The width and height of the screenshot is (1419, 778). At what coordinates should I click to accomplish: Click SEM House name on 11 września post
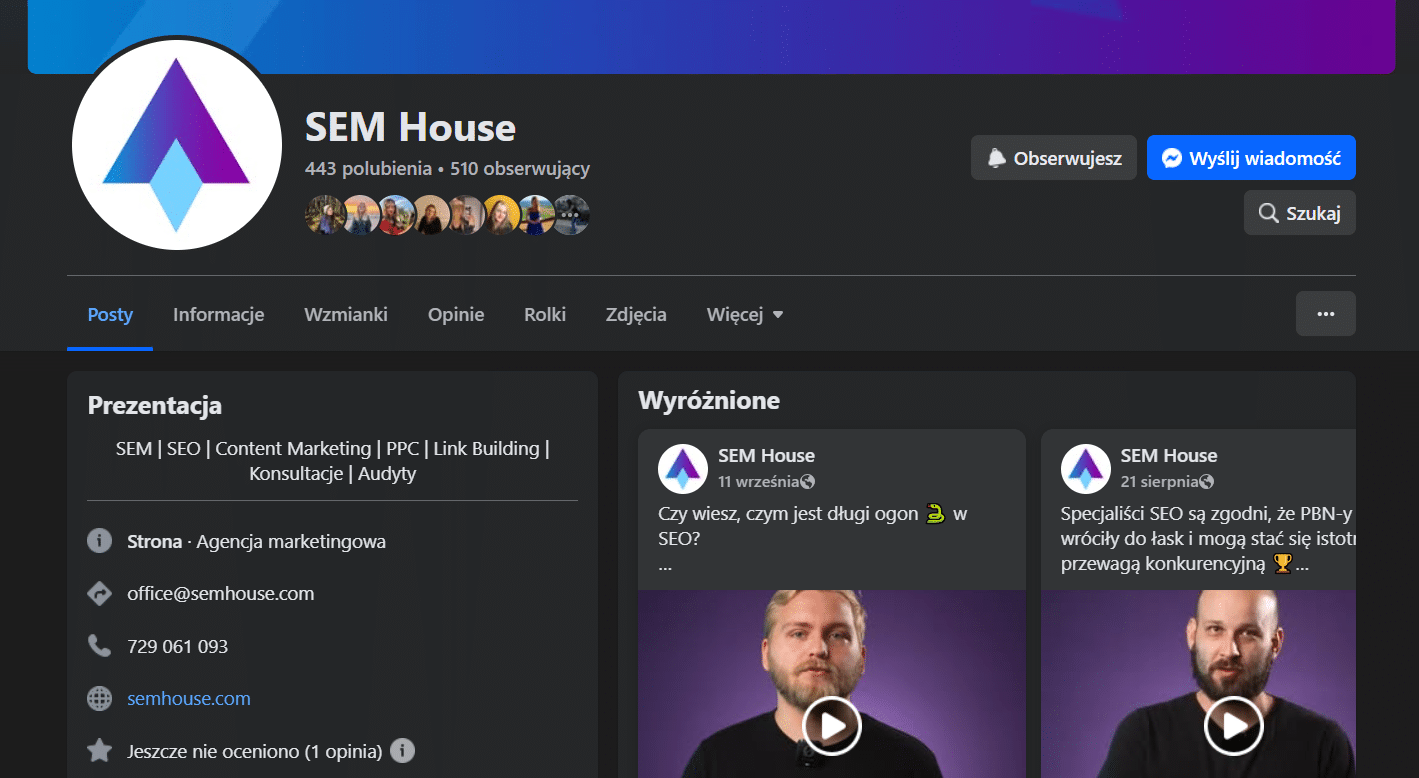click(766, 456)
